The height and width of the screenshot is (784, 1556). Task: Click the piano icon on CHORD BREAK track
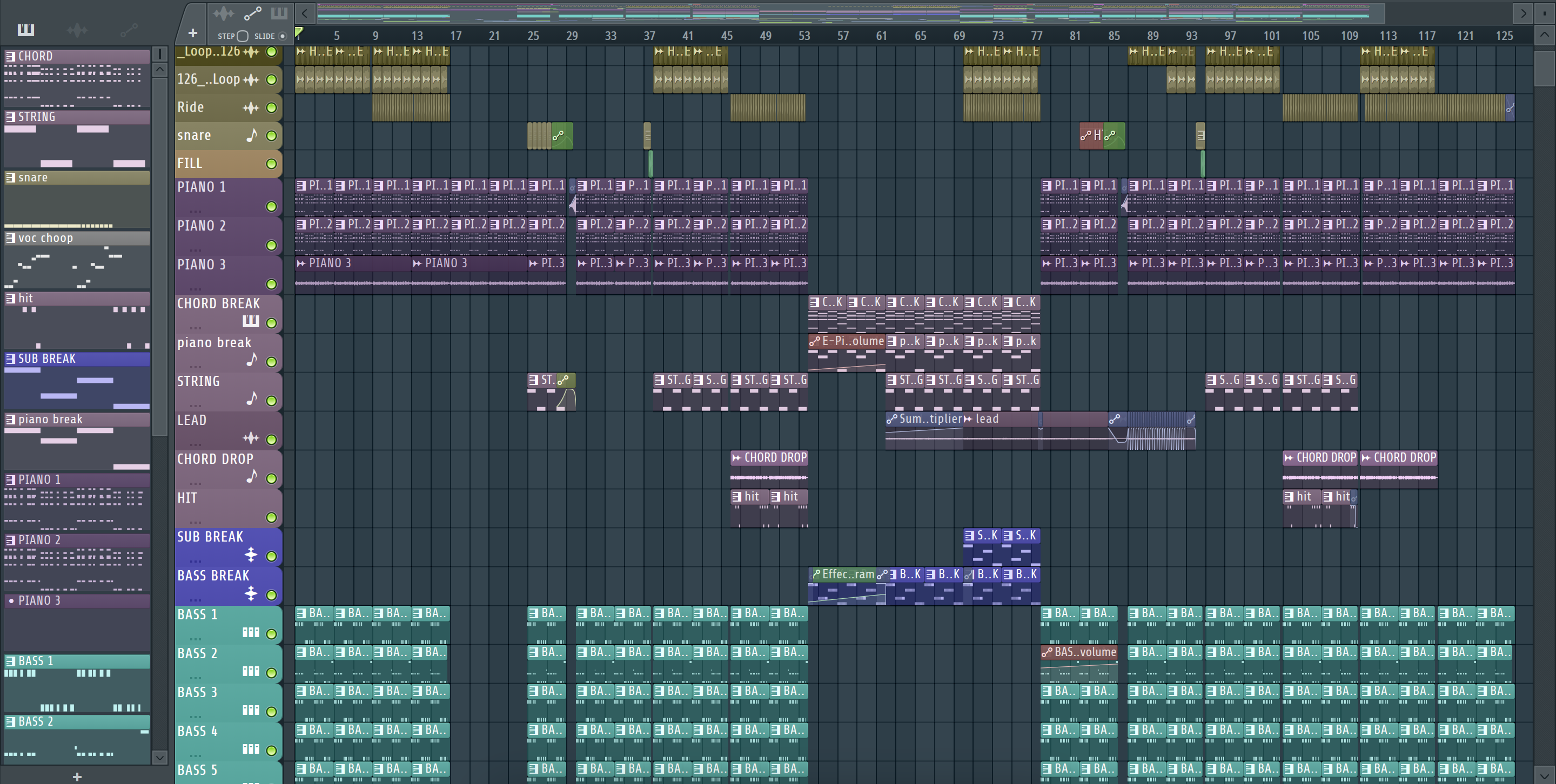coord(251,321)
